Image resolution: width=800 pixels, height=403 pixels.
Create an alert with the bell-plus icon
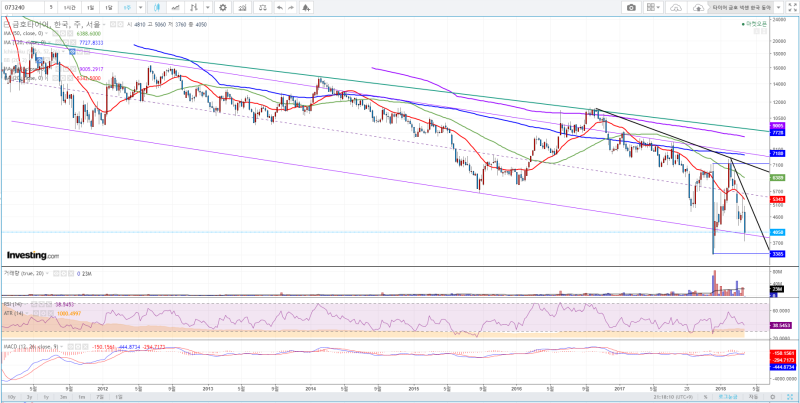(306, 8)
